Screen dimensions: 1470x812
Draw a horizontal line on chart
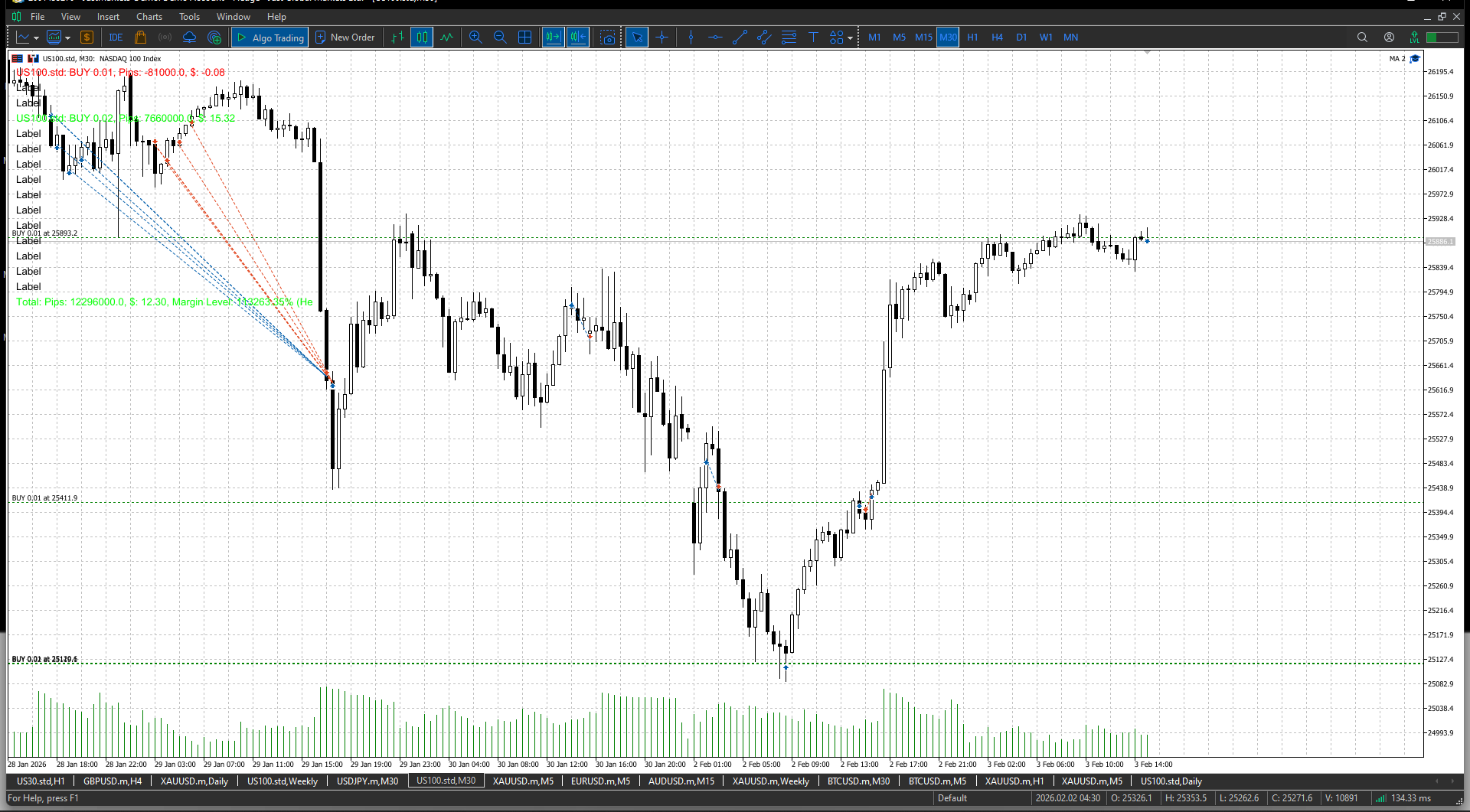coord(715,38)
